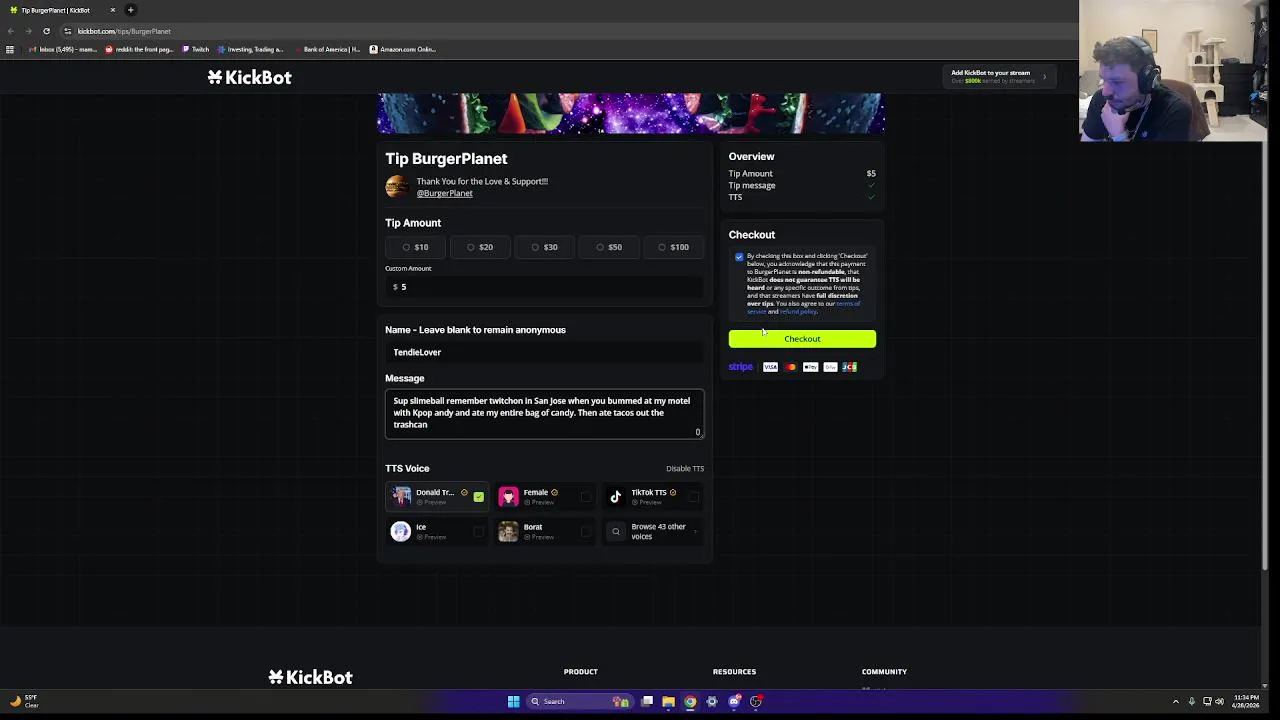Click the Stripe logo under Checkout

[x=741, y=367]
